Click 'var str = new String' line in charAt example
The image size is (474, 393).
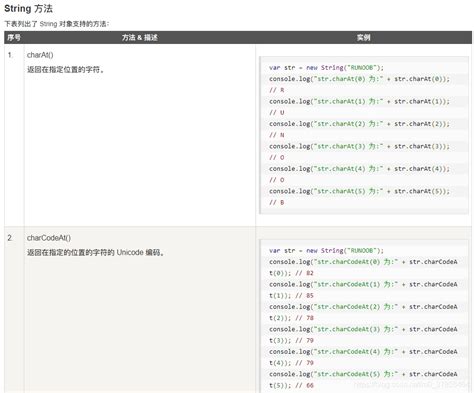point(326,68)
